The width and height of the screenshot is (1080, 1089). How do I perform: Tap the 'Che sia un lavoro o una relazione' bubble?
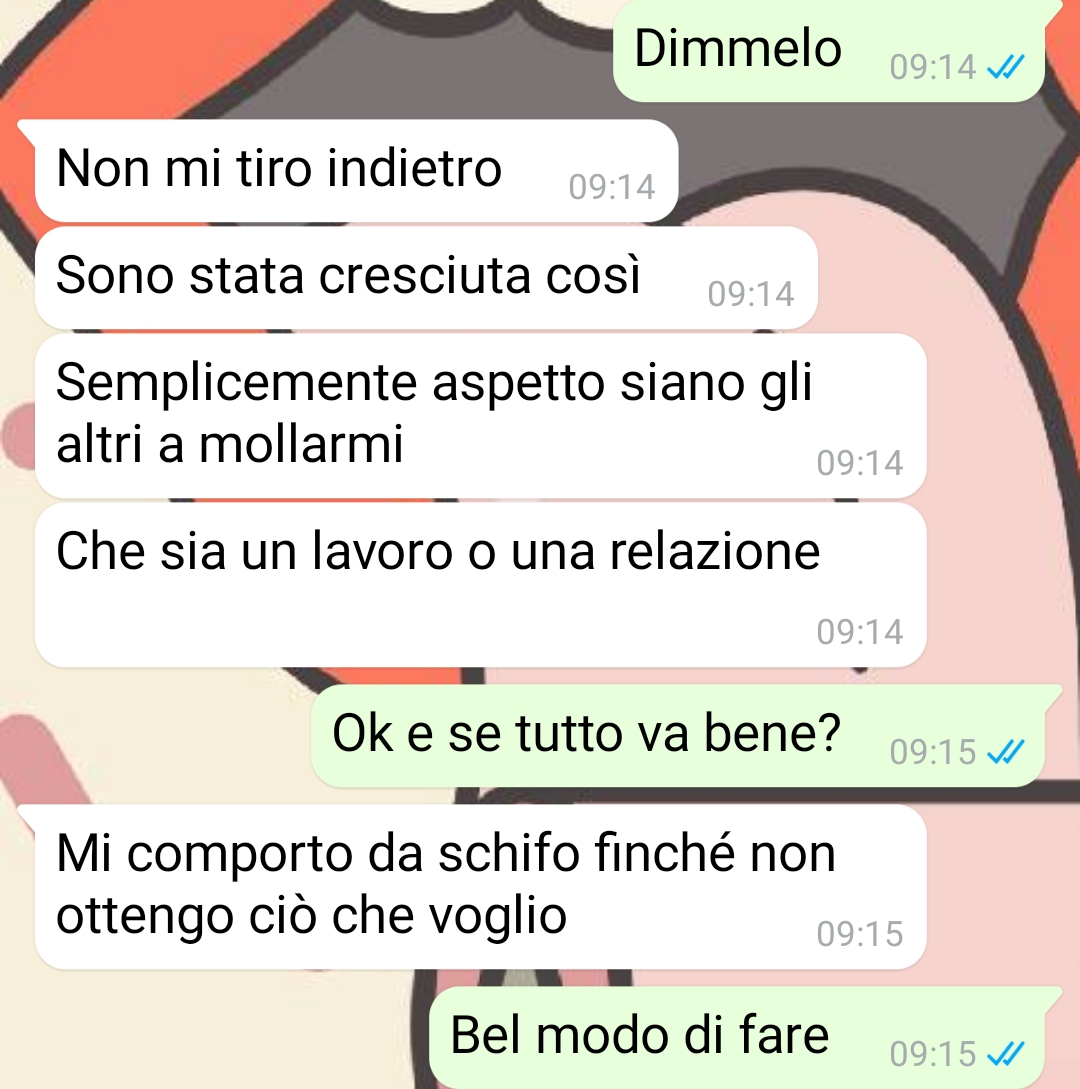[481, 585]
